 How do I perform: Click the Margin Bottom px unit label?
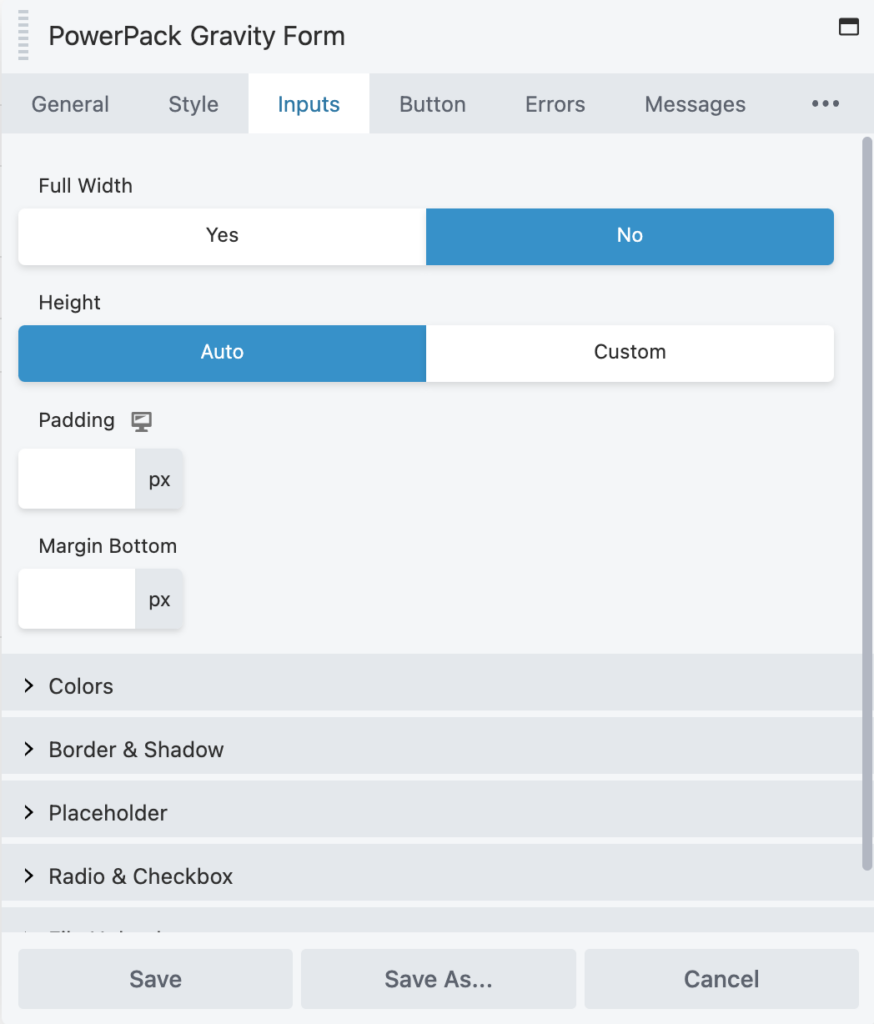point(159,599)
